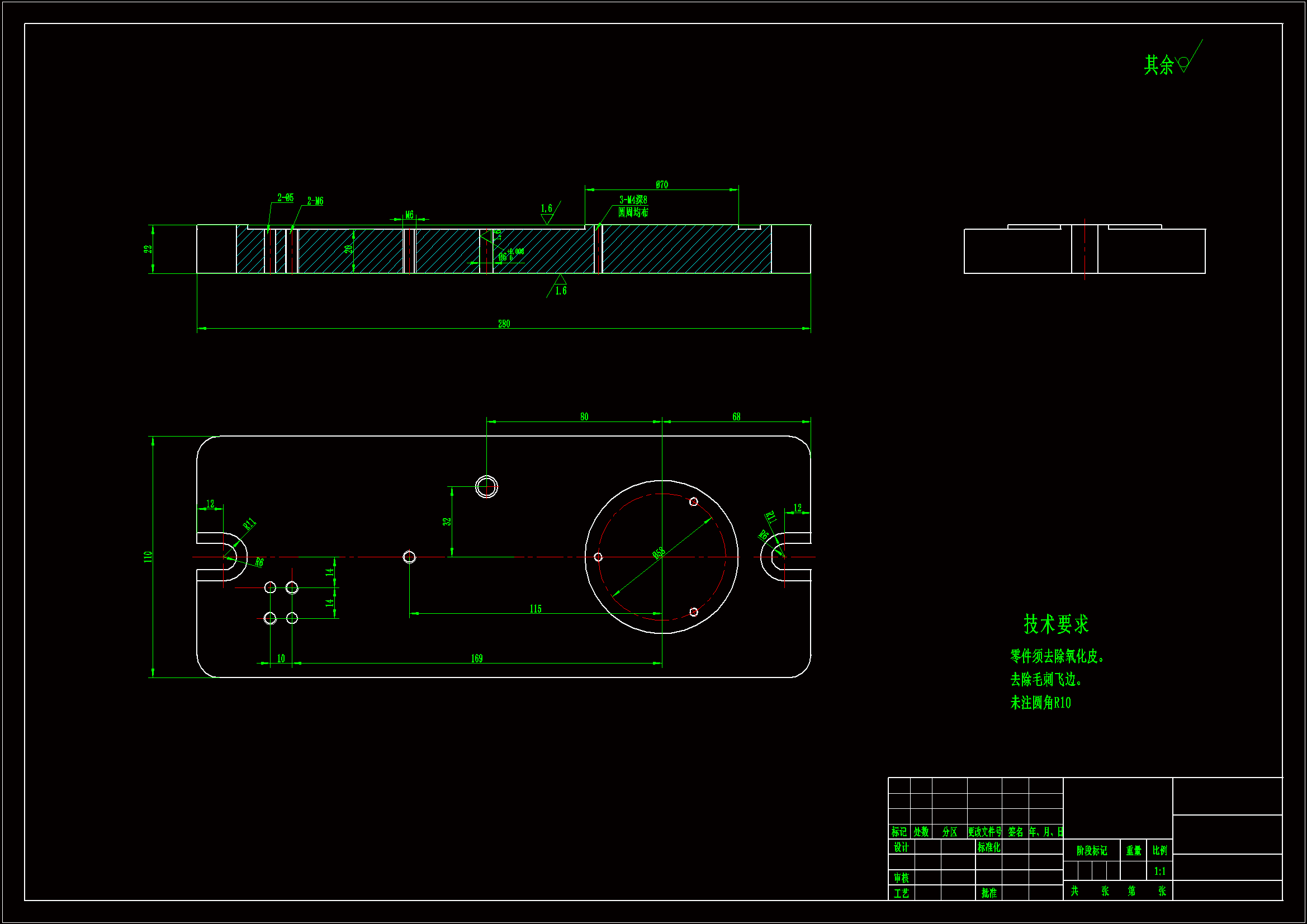
Task: Select the 1:1 scale cell
Action: [x=1159, y=871]
